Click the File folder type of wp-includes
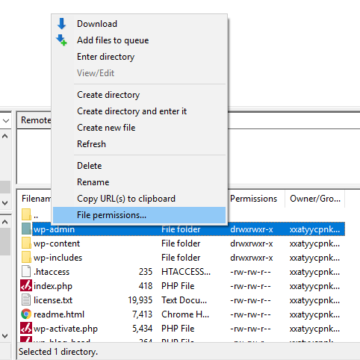 point(181,258)
